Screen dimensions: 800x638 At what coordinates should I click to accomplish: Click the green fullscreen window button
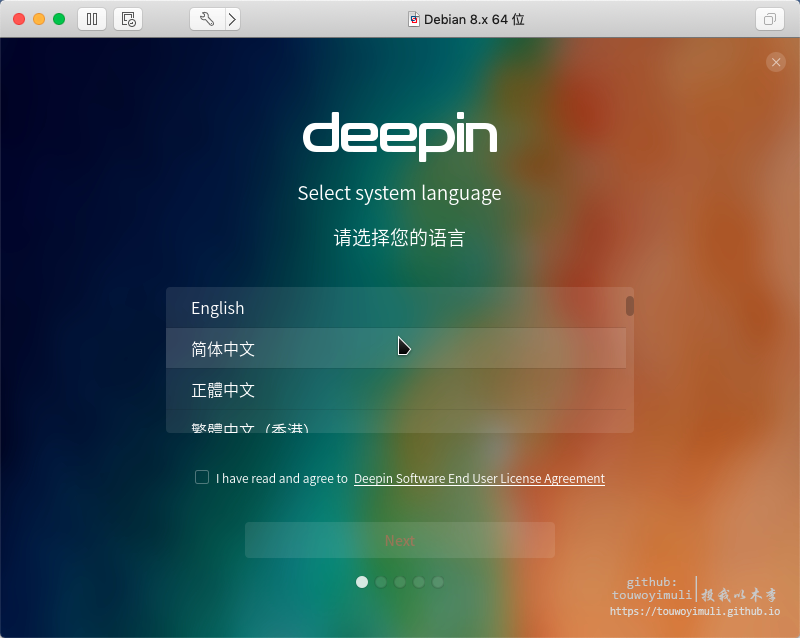[59, 19]
